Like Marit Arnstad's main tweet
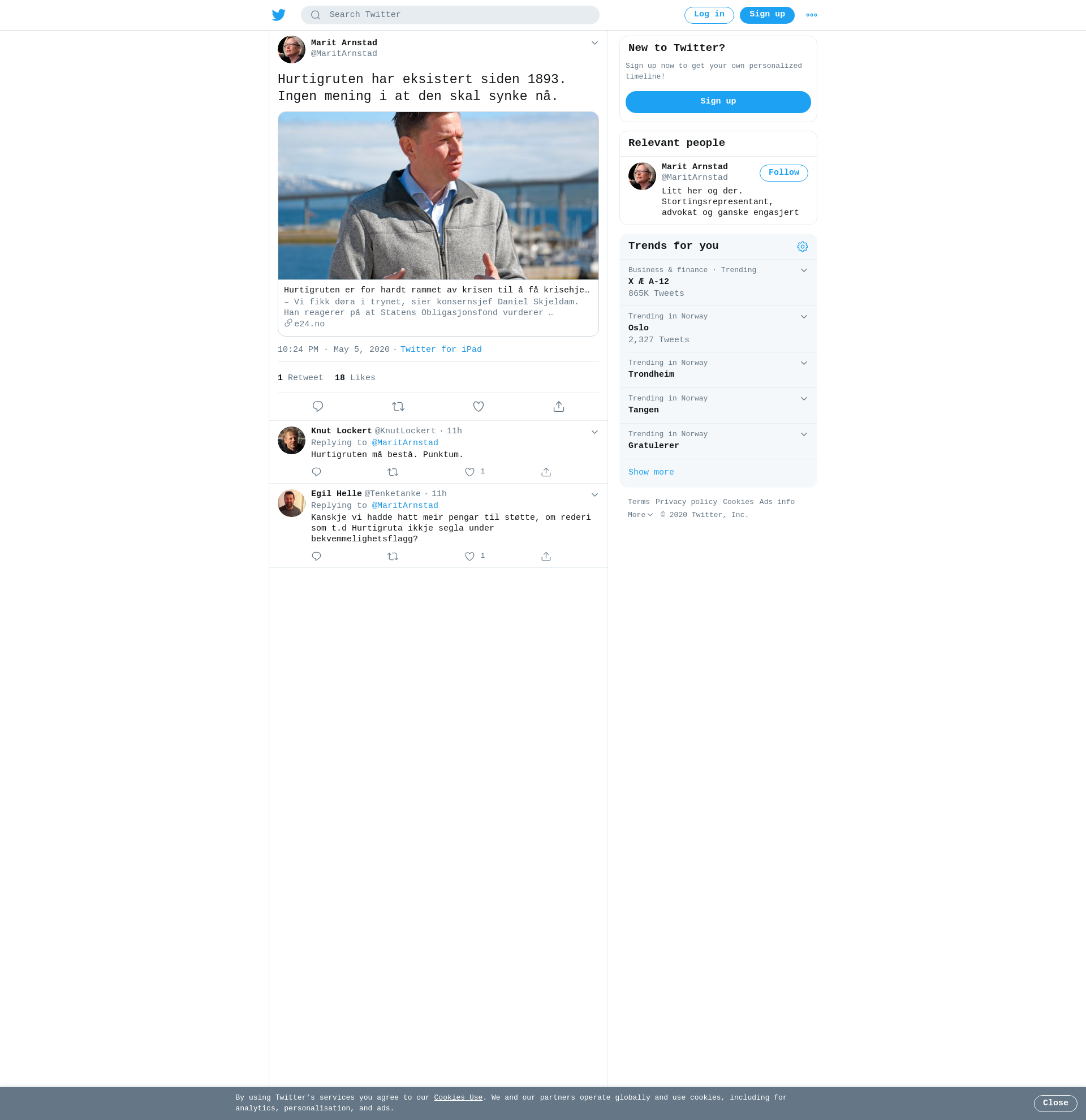 (x=479, y=407)
